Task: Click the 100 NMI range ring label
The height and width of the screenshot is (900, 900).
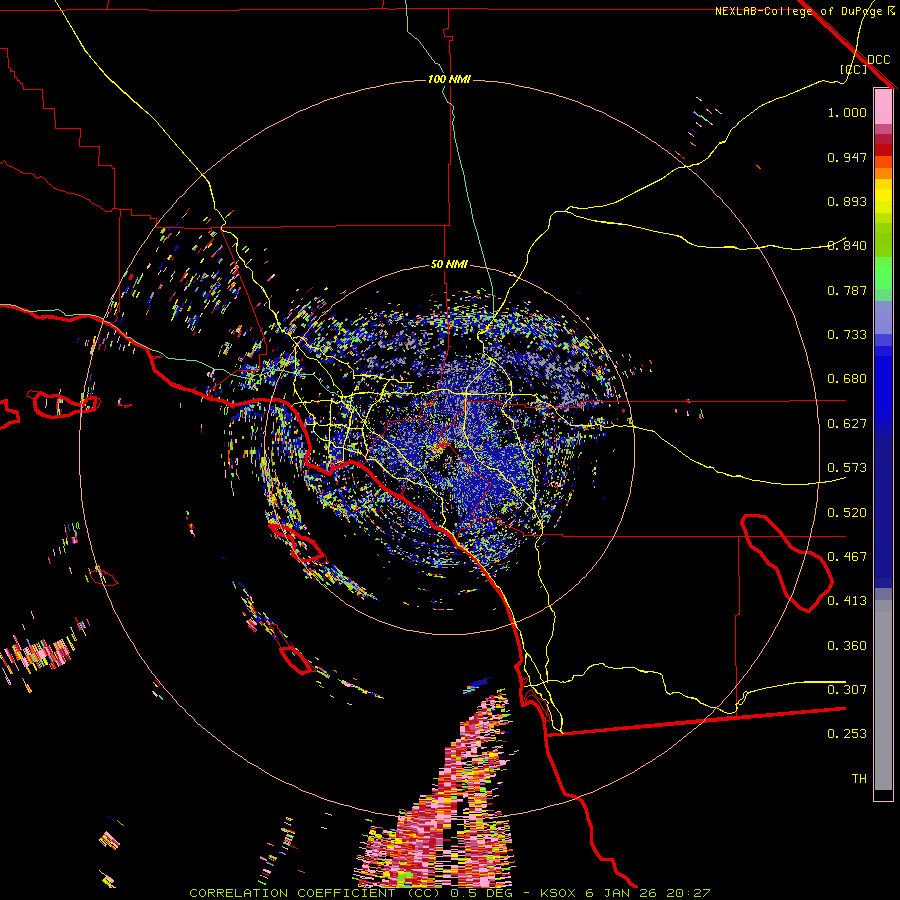Action: coord(449,79)
